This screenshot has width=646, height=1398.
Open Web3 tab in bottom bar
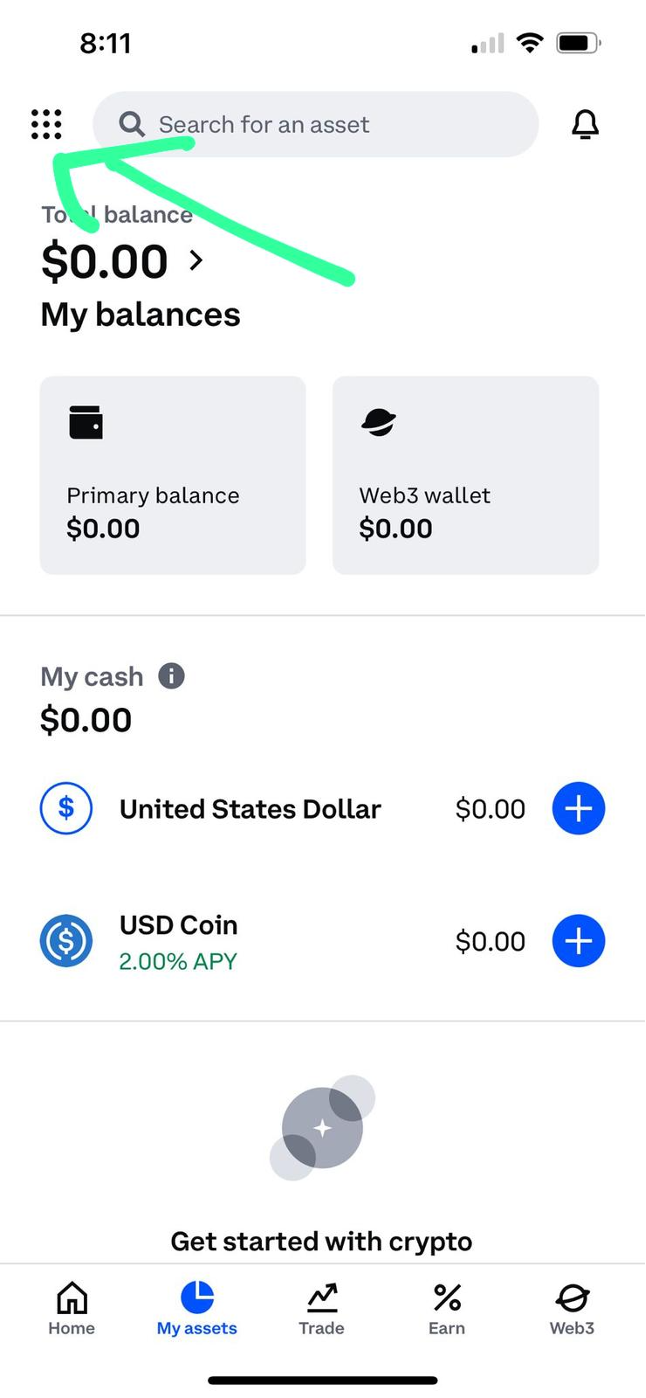[x=572, y=1309]
